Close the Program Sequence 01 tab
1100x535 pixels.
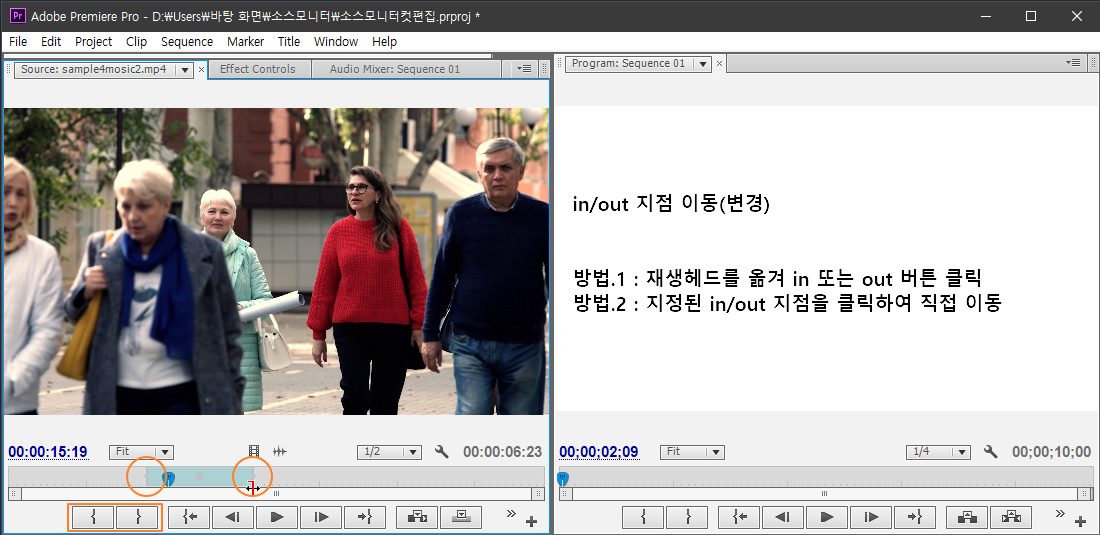click(x=719, y=64)
